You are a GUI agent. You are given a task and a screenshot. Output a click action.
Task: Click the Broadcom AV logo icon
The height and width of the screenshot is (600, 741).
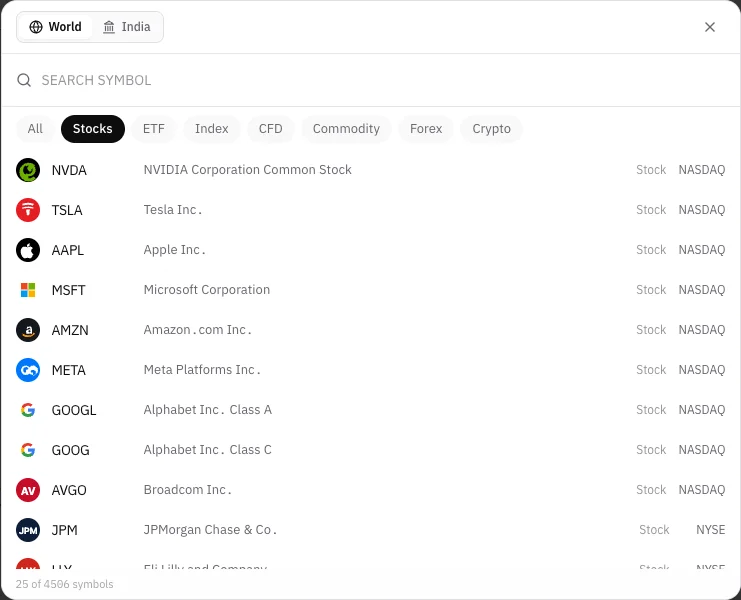point(28,490)
